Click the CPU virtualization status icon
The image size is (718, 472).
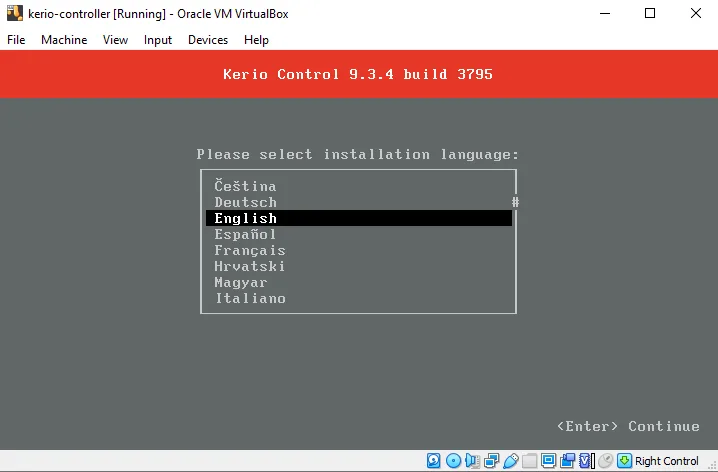[x=585, y=461]
